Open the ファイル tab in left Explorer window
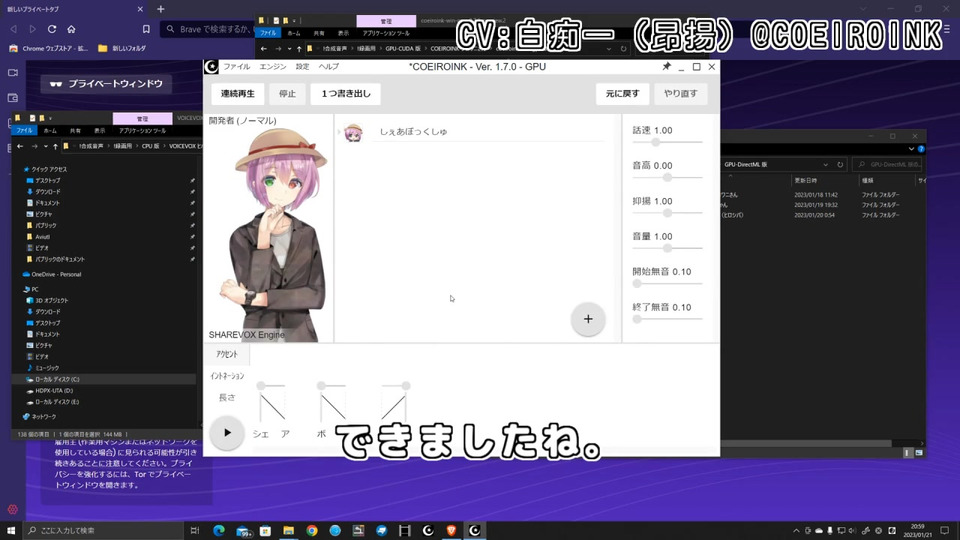 [24, 131]
